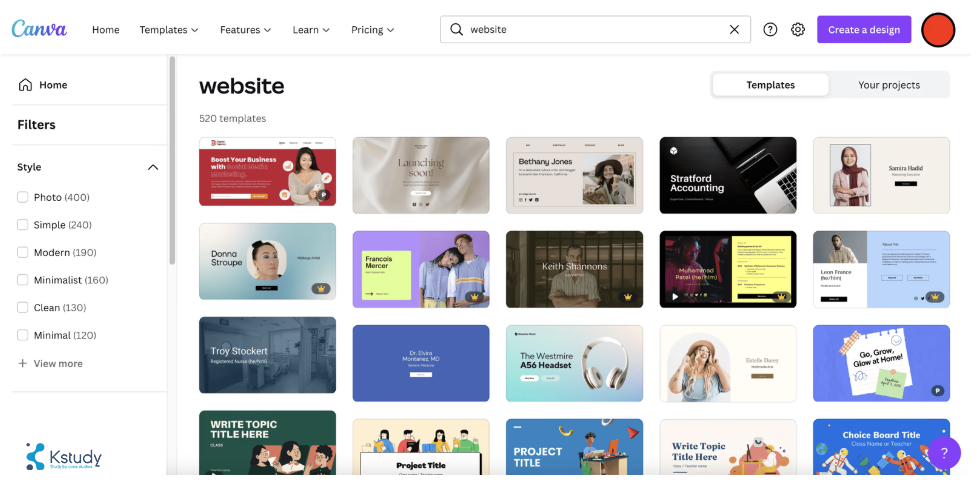Enable the Photo style filter checkbox
This screenshot has height=497, width=977.
23,198
